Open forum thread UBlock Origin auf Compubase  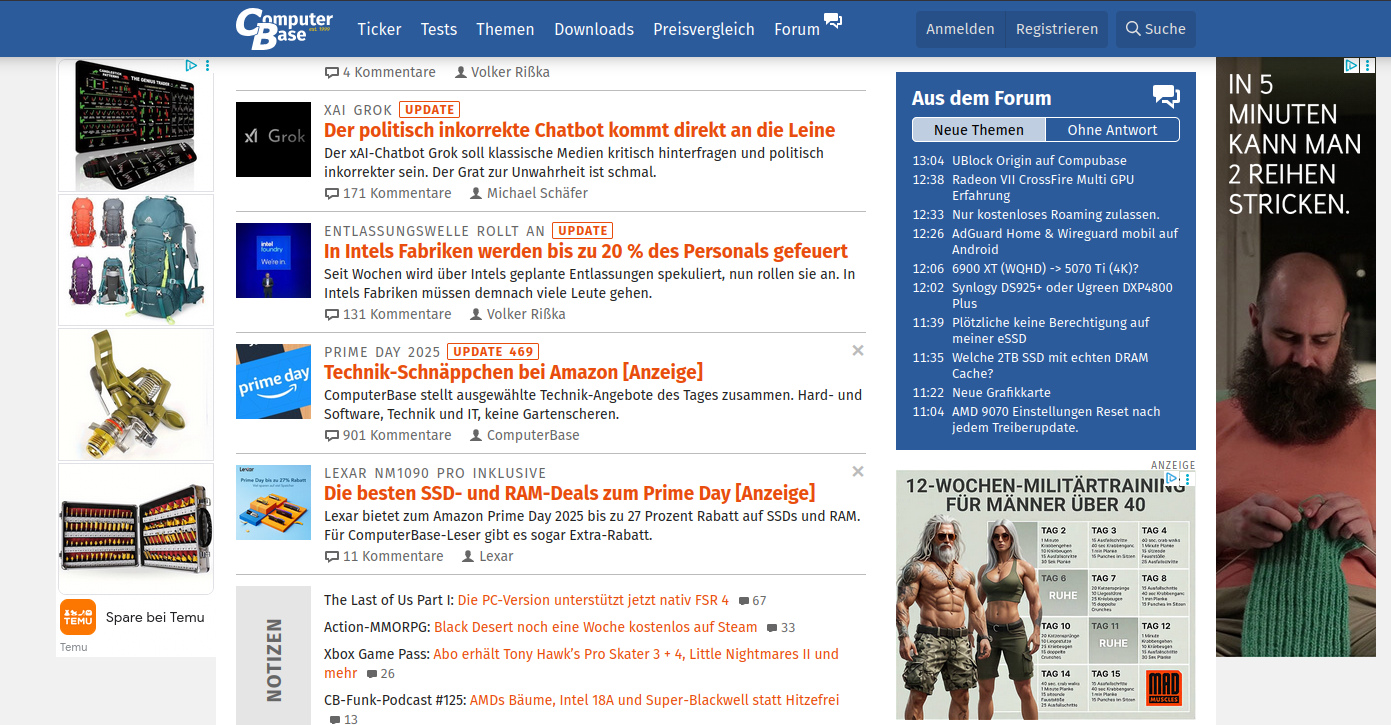pos(1039,161)
